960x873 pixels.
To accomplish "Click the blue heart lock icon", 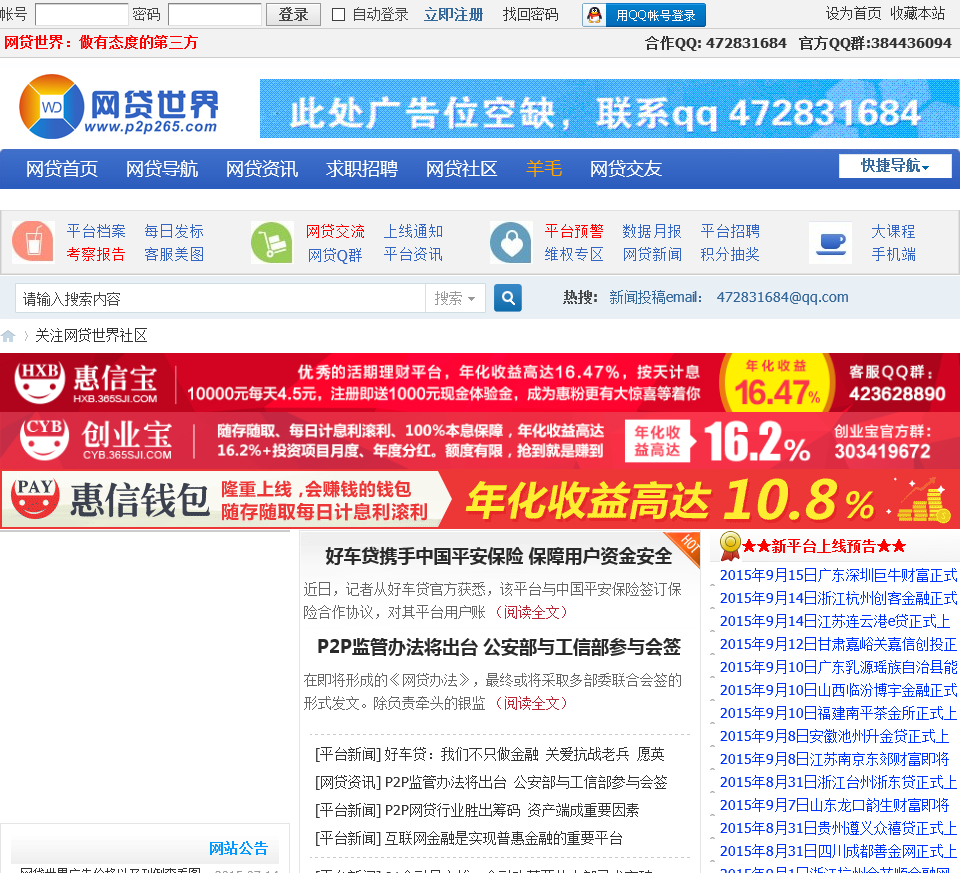I will point(511,242).
